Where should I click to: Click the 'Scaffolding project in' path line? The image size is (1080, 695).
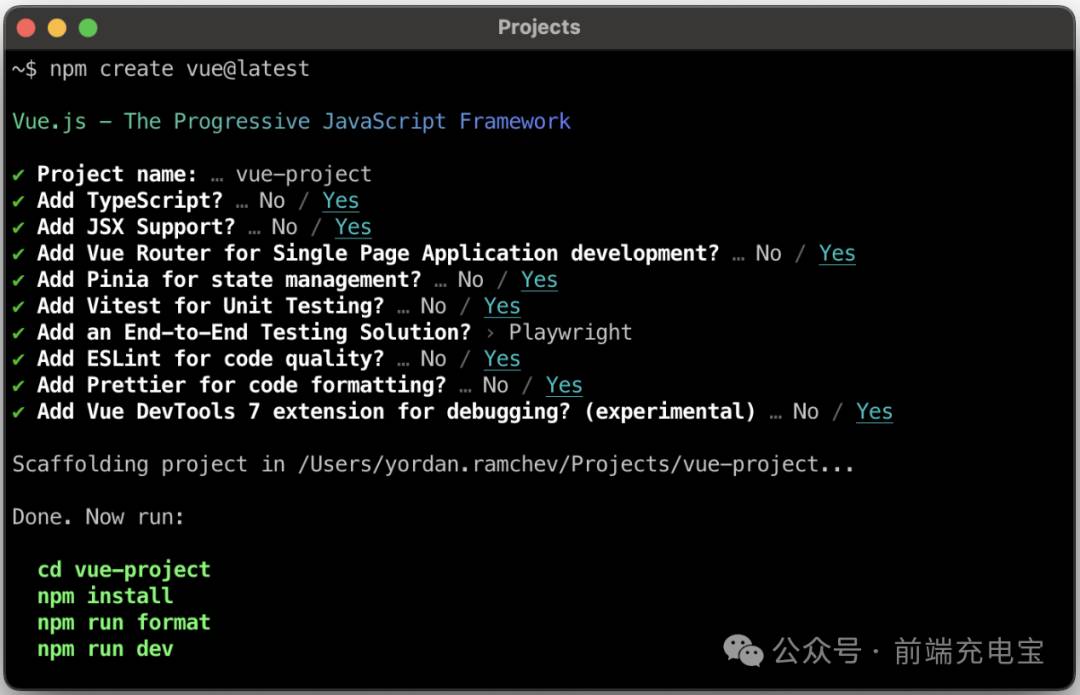(433, 464)
